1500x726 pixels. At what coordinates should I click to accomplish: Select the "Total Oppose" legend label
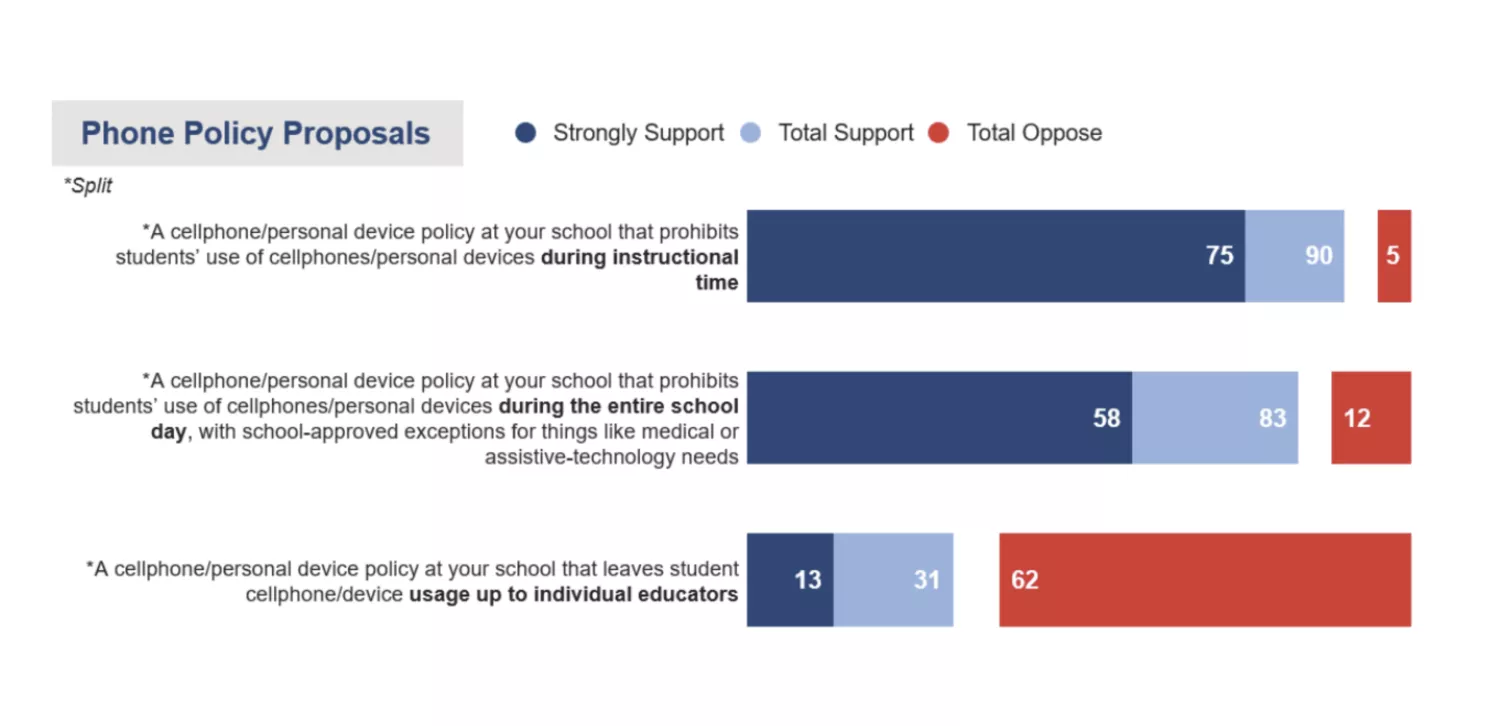1034,133
